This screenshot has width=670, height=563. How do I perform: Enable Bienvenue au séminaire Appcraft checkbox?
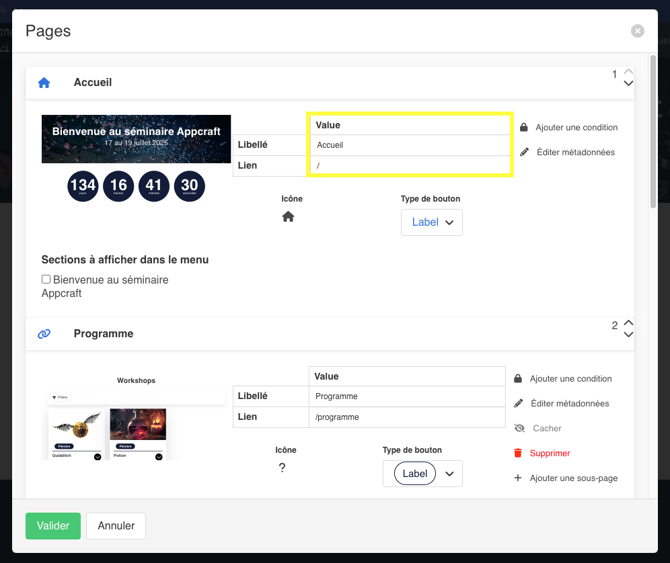46,280
